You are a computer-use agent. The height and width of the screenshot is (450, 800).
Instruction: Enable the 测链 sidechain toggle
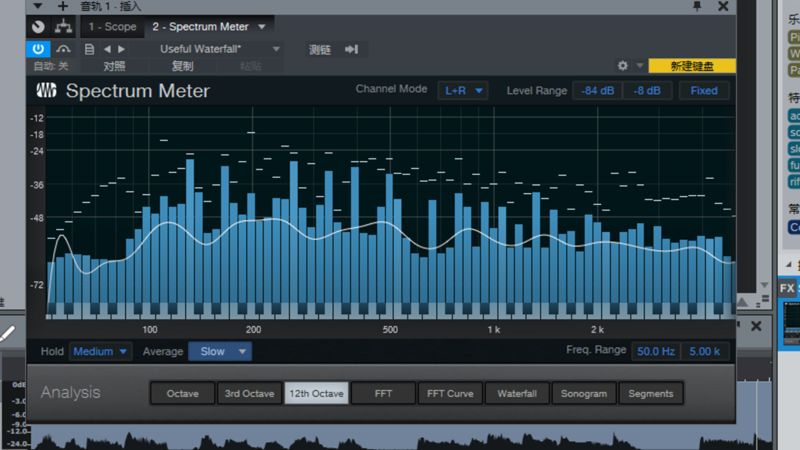(320, 49)
